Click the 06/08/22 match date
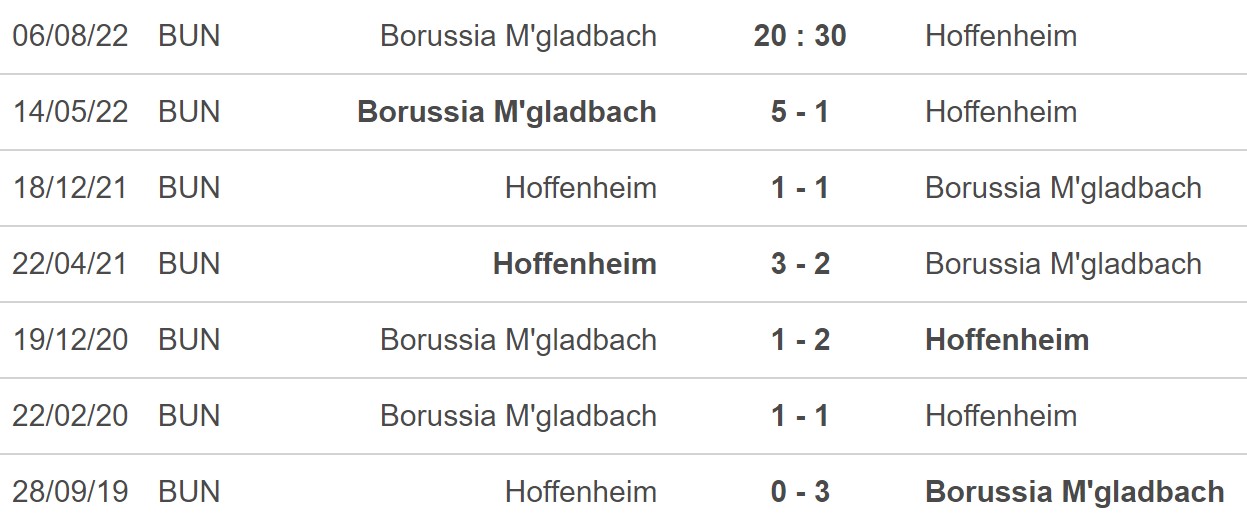The image size is (1247, 527). point(70,36)
